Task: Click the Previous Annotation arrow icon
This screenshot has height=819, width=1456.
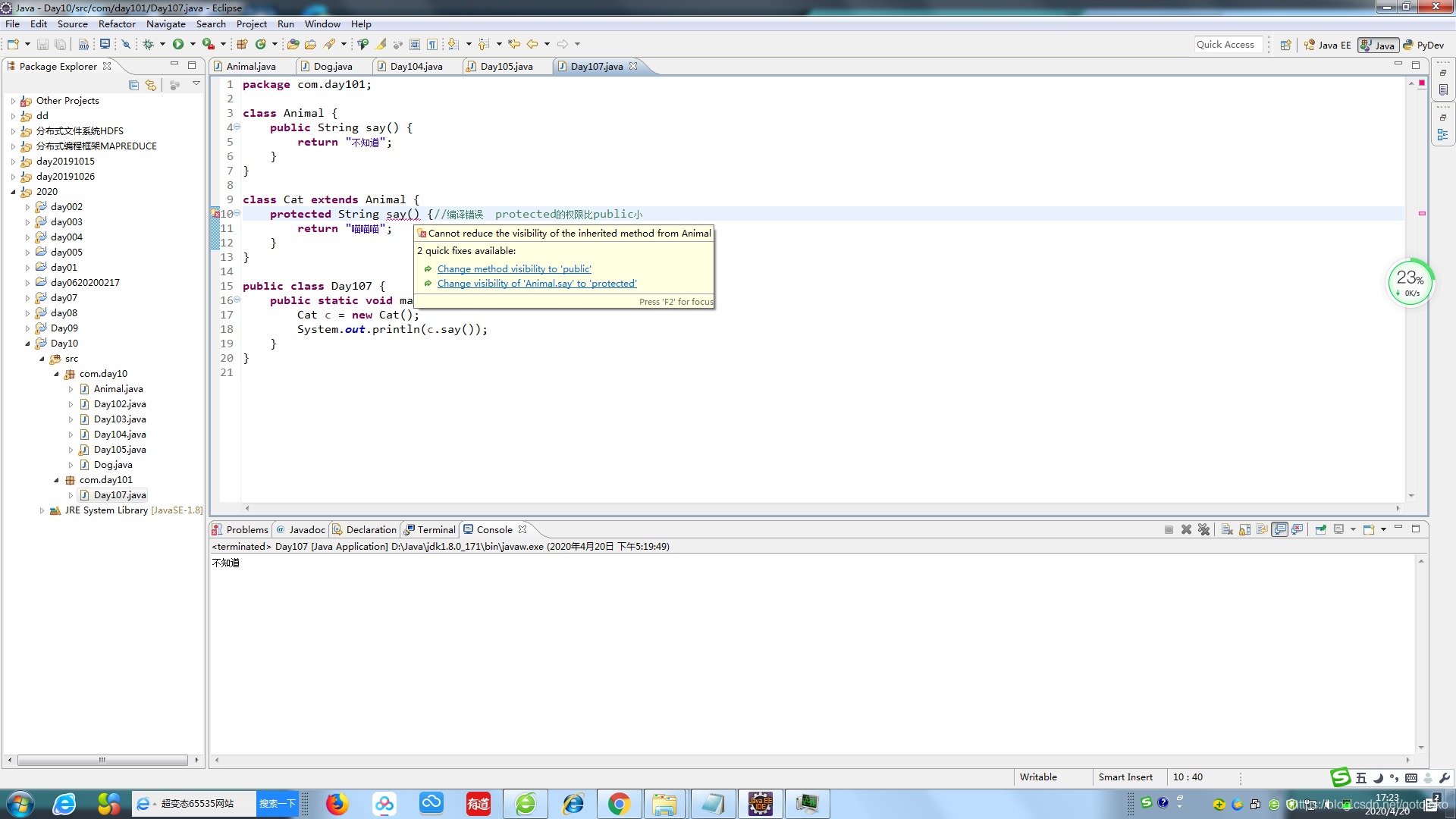Action: click(x=483, y=44)
